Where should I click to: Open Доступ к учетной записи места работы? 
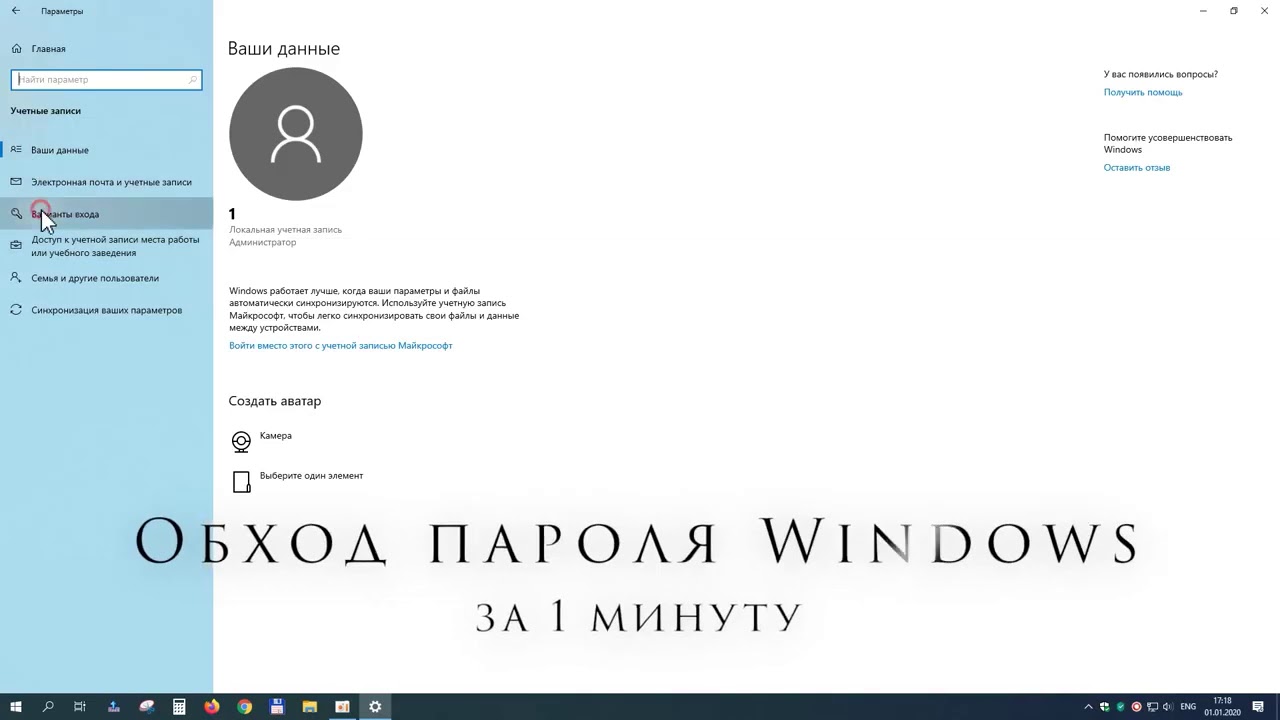click(x=106, y=246)
